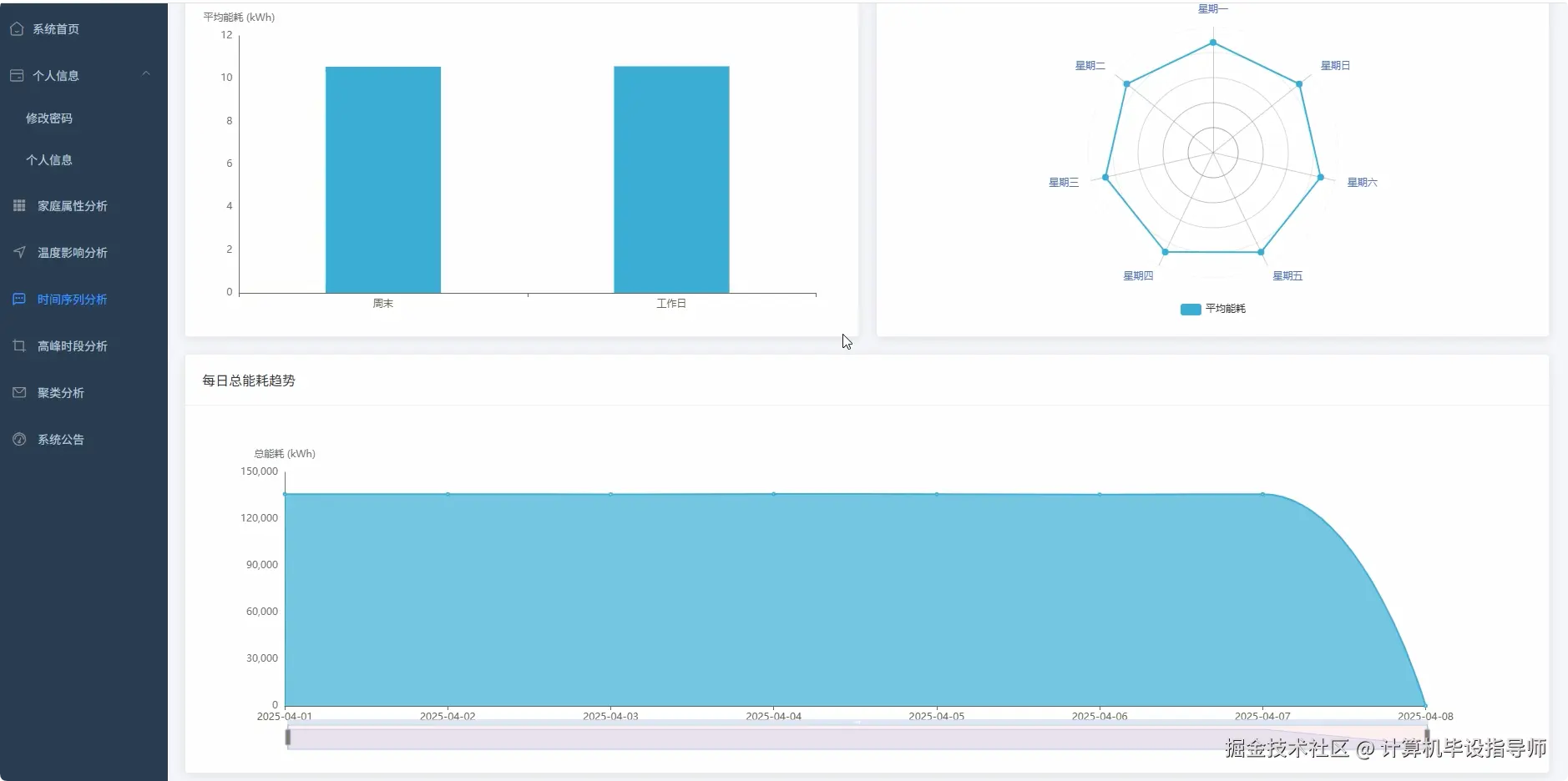Click the 2025-04-05 data point on trend line
The height and width of the screenshot is (781, 1568).
(x=937, y=494)
